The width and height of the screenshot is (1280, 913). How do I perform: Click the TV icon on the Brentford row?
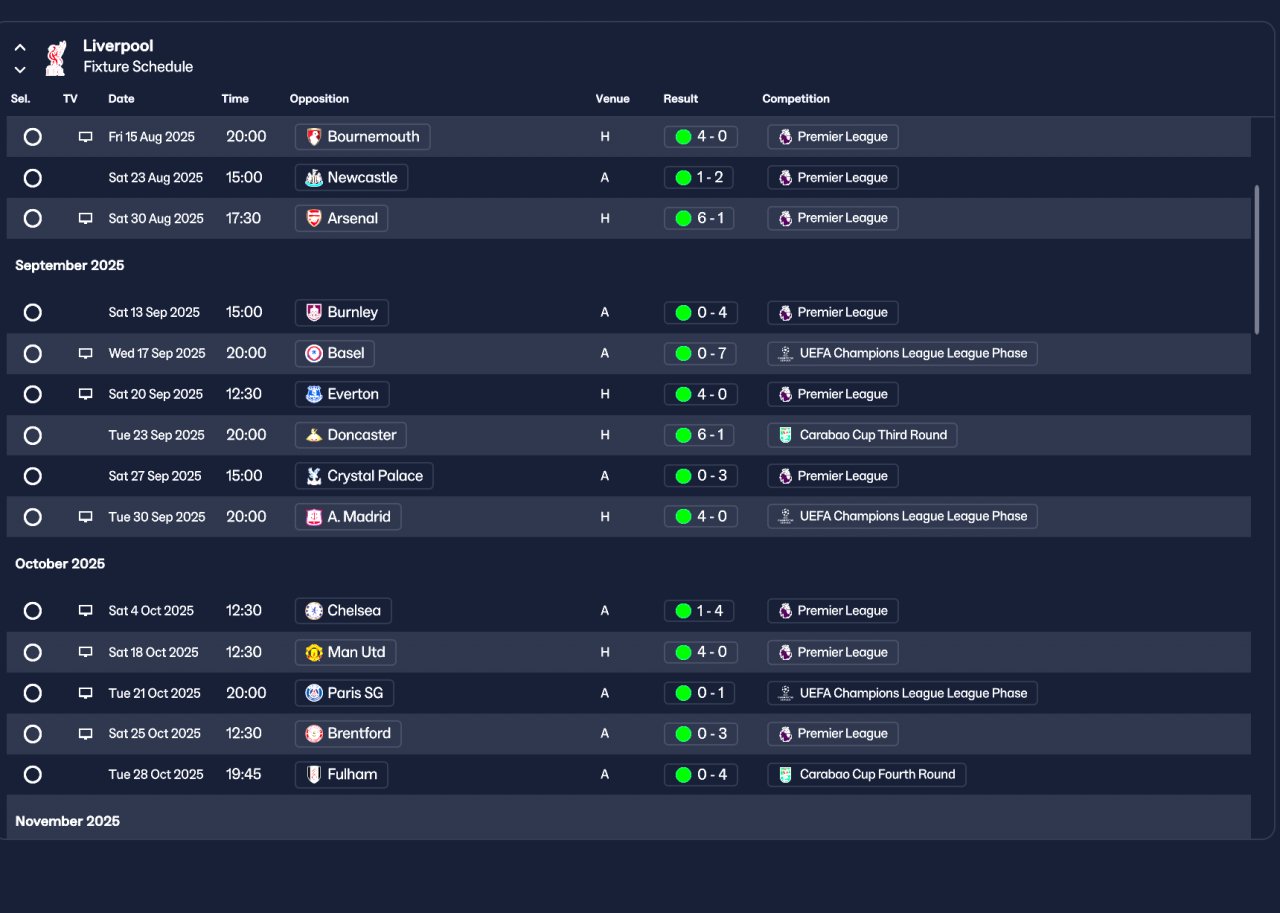click(x=86, y=733)
